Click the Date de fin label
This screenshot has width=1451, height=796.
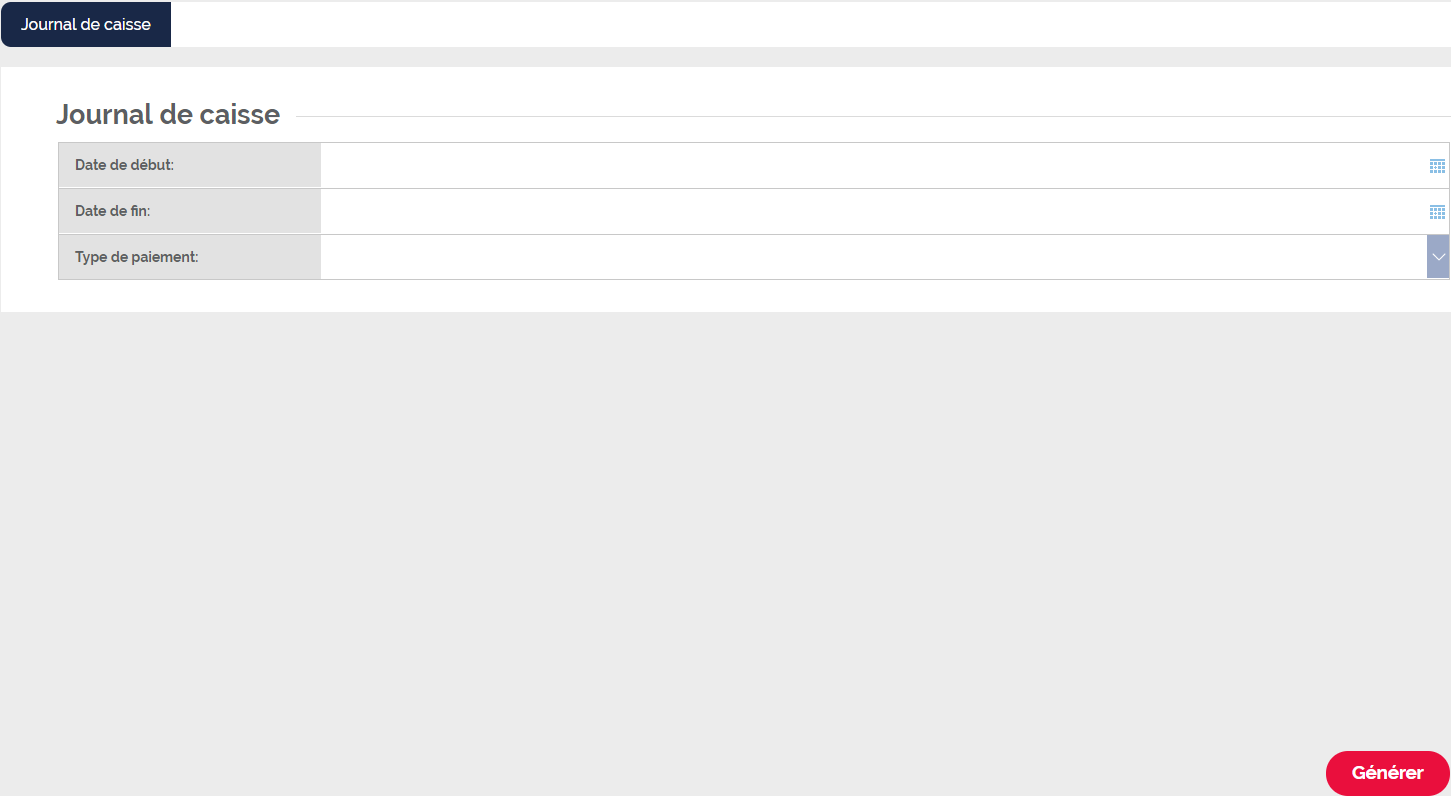(112, 211)
